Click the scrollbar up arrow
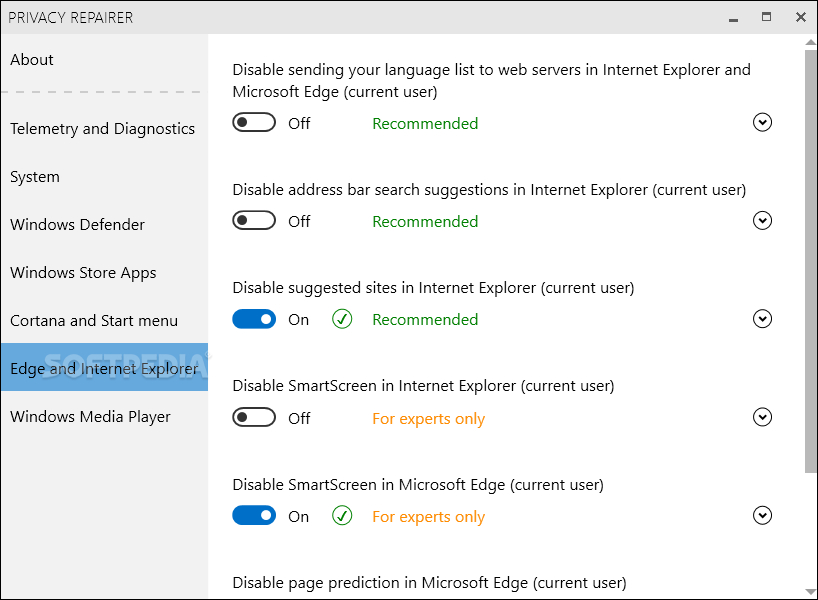Image resolution: width=818 pixels, height=600 pixels. click(810, 42)
